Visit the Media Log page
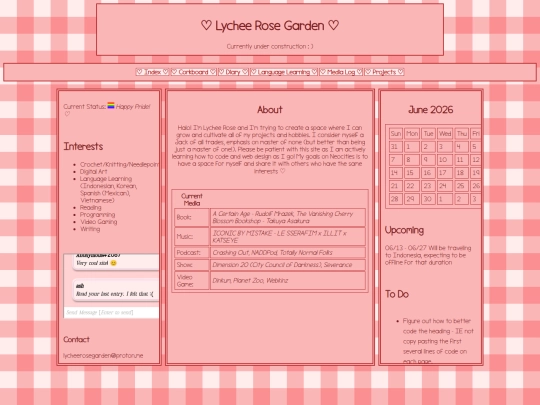 [341, 72]
